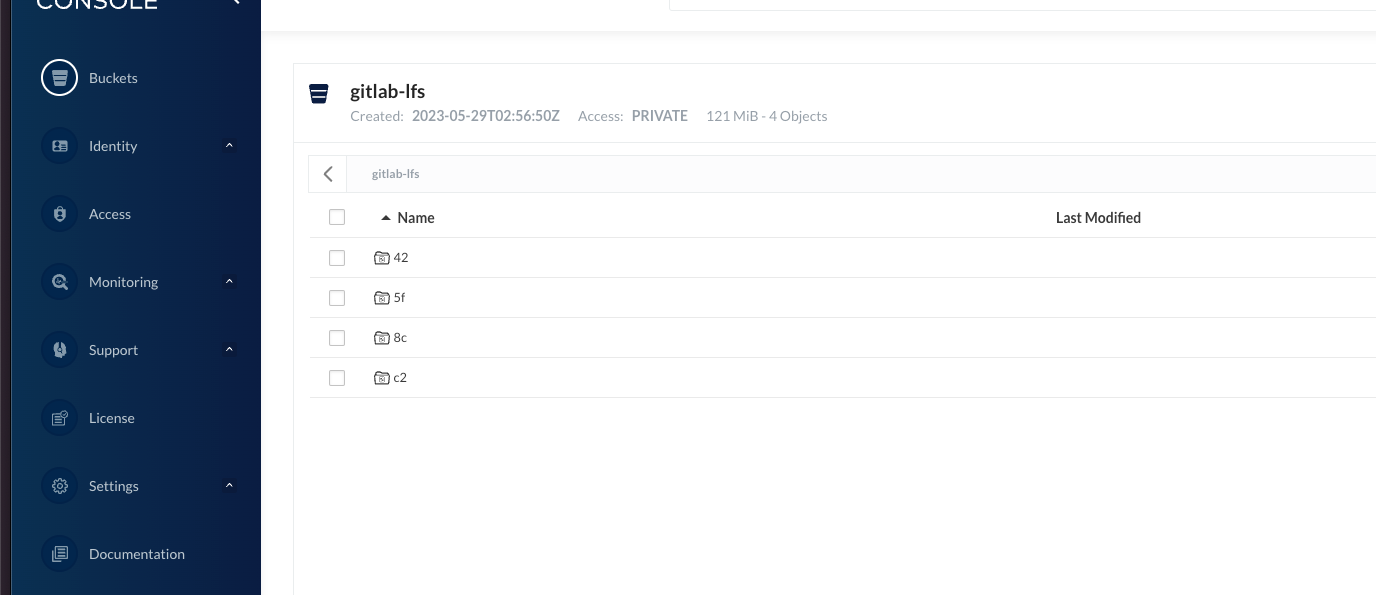The image size is (1376, 595).
Task: Expand the Identity menu chevron
Action: point(229,146)
